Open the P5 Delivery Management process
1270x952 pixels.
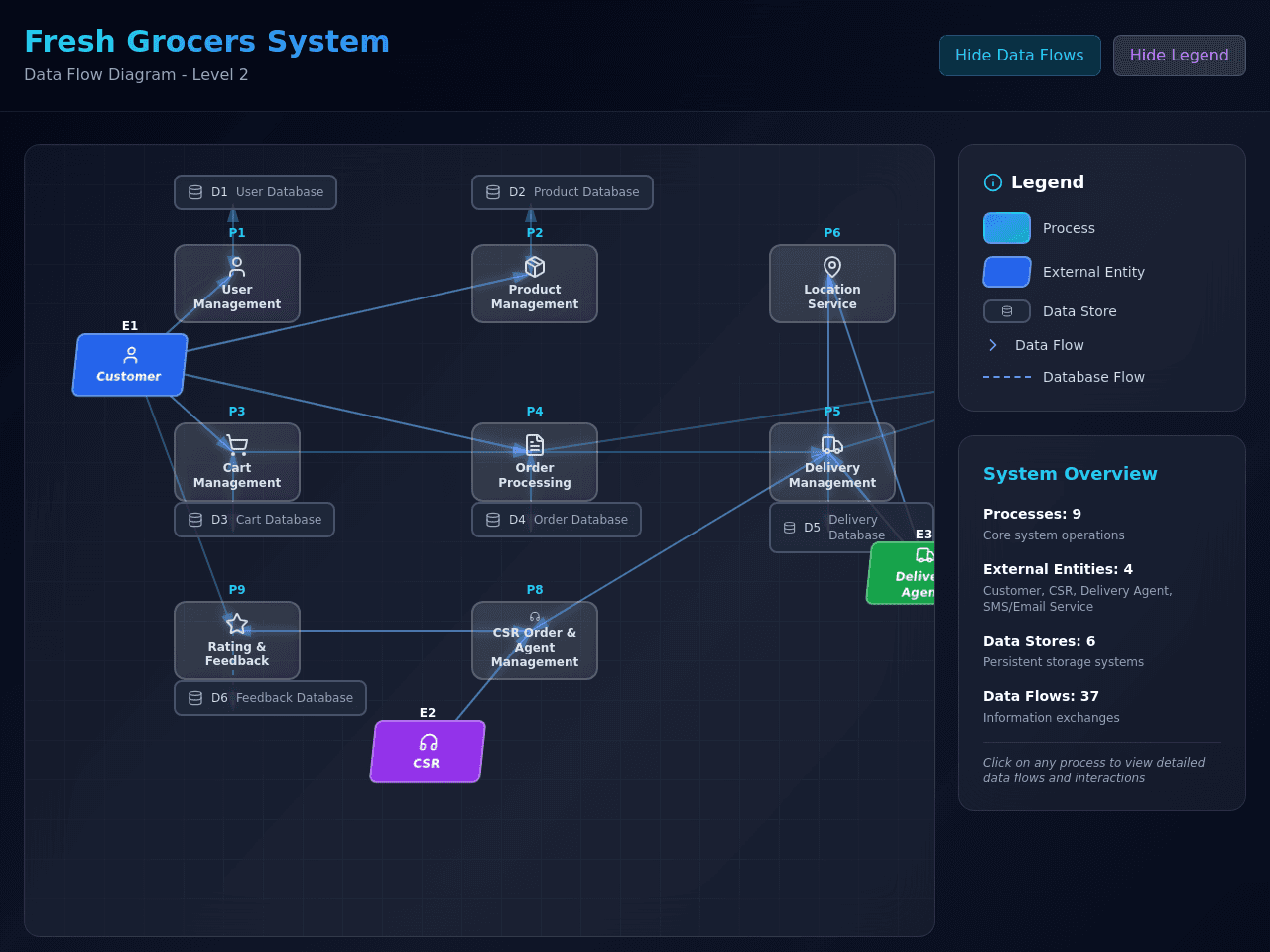coord(832,462)
